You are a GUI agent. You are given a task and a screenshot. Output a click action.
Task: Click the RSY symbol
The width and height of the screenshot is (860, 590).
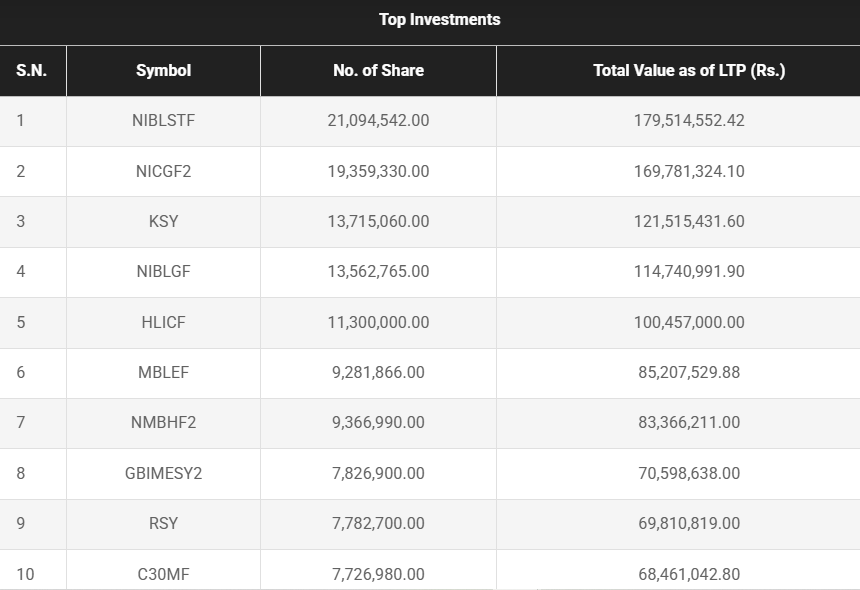[163, 523]
